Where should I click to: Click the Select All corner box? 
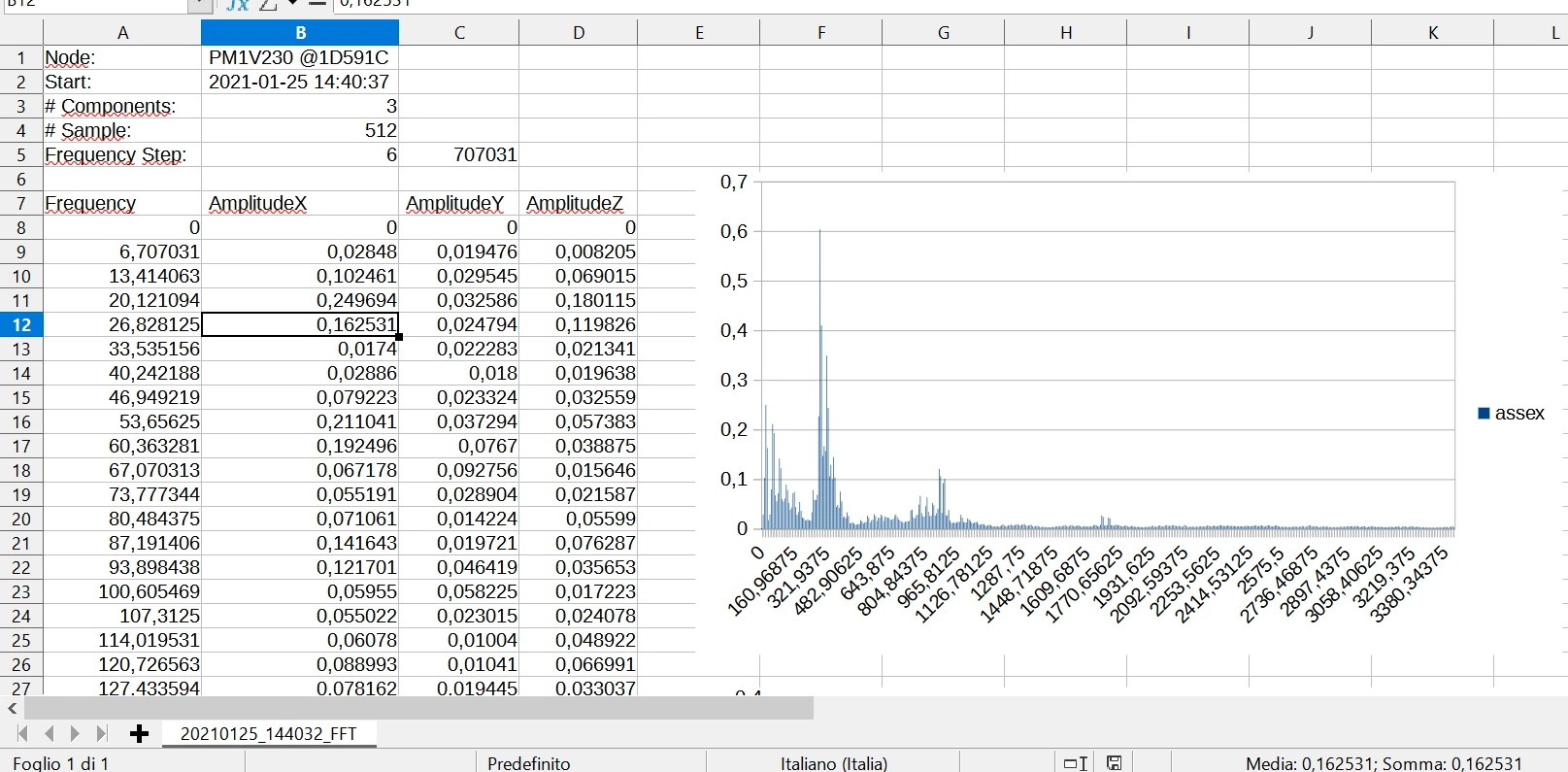point(21,33)
